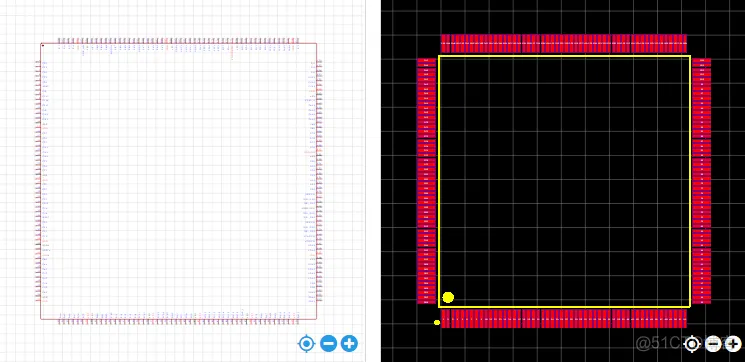Image resolution: width=745 pixels, height=362 pixels.
Task: Zoom in on the schematic symbol preview
Action: [349, 343]
